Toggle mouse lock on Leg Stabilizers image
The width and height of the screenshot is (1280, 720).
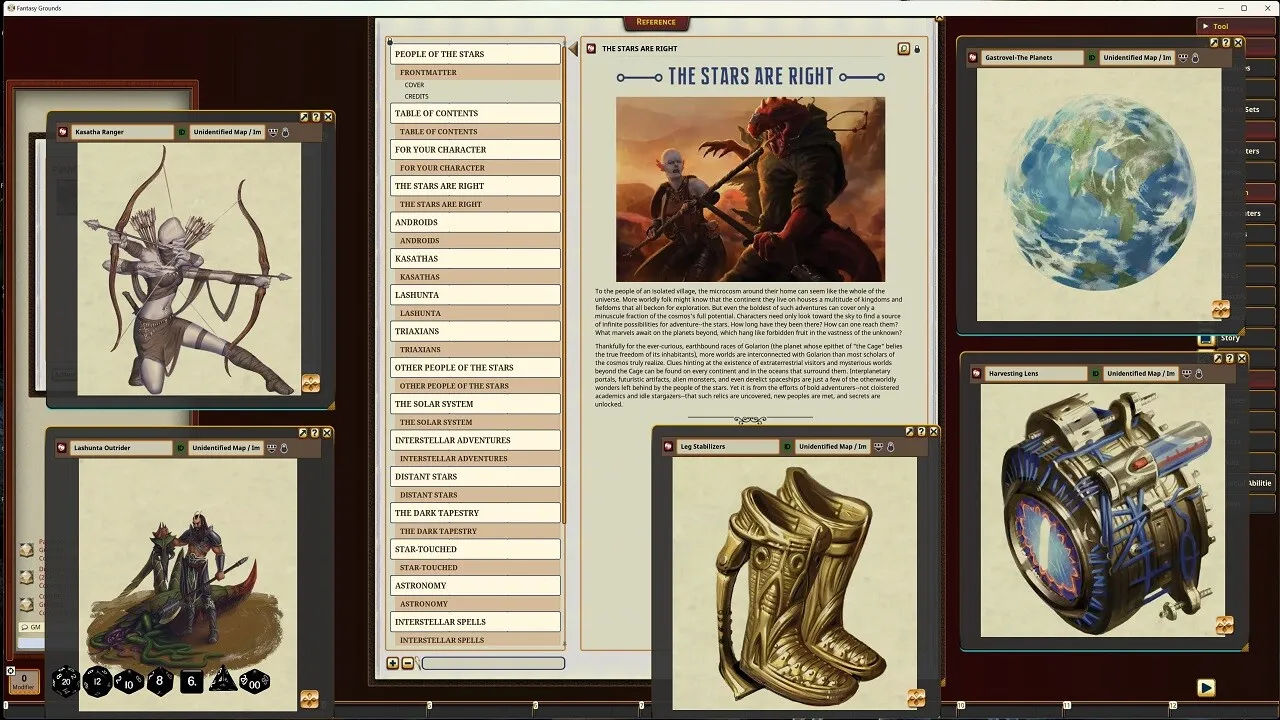[890, 447]
